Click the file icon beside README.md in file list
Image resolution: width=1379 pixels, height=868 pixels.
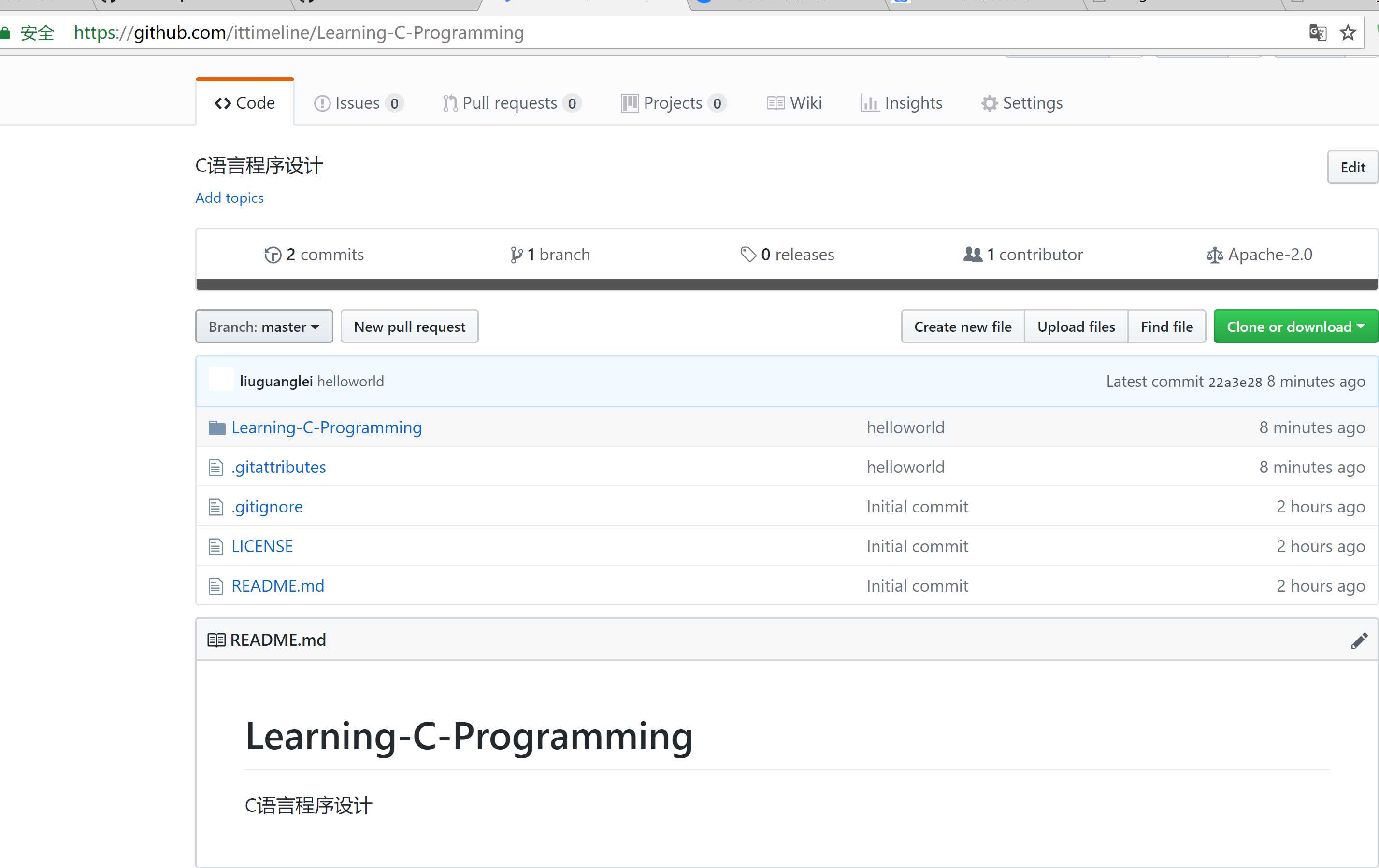(x=215, y=586)
